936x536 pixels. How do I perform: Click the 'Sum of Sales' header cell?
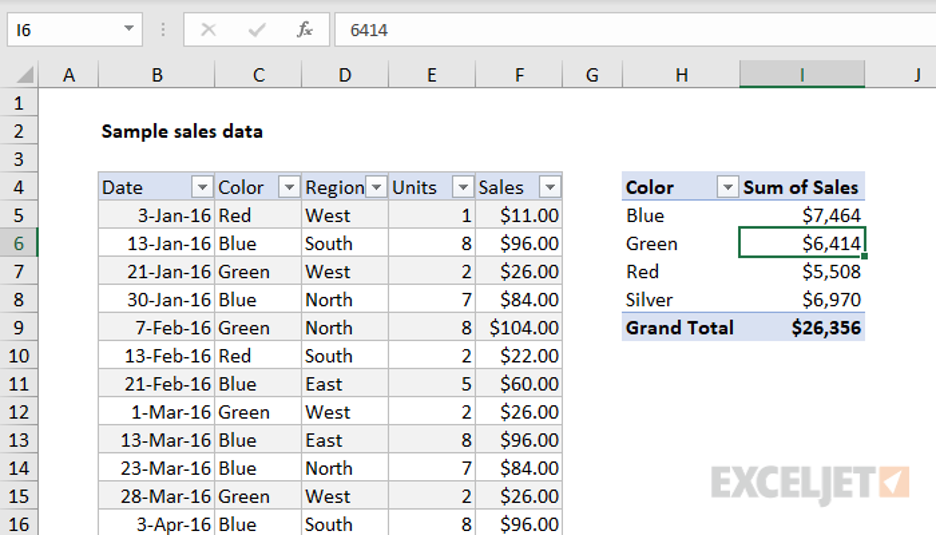(x=802, y=187)
